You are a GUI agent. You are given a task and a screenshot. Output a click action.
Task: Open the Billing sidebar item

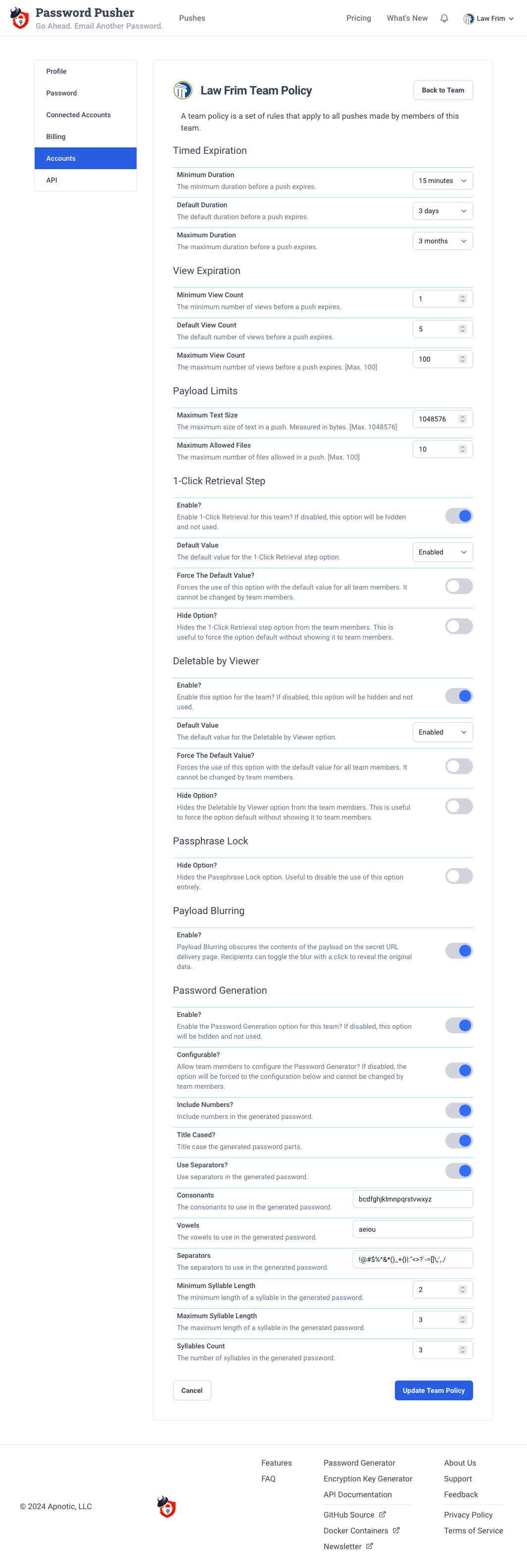click(x=85, y=137)
